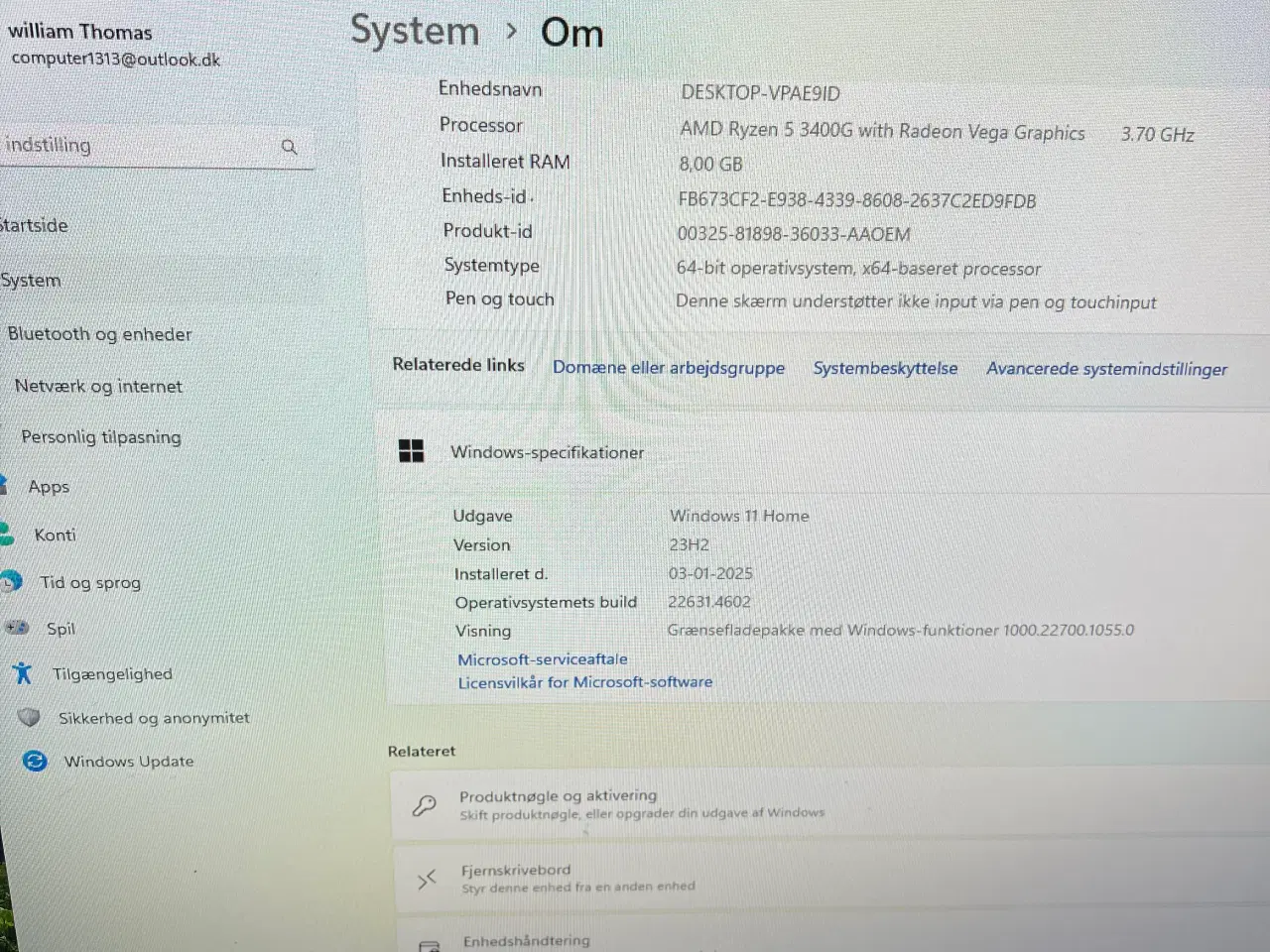
Task: Open Bluetooth og enheder settings
Action: tap(99, 334)
